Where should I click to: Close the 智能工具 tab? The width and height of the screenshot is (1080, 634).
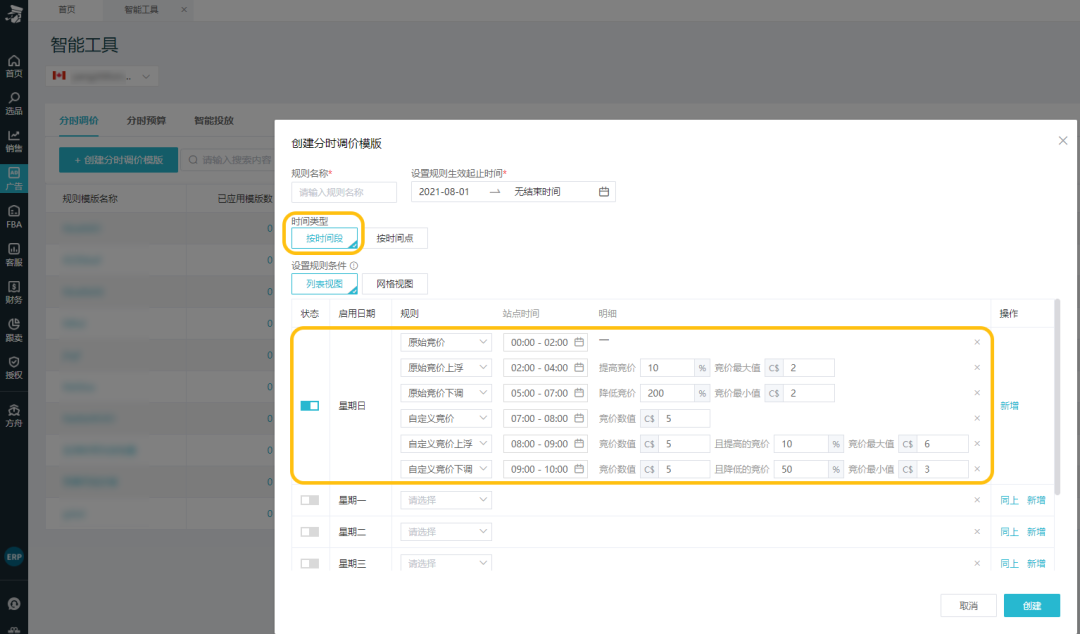(x=184, y=10)
